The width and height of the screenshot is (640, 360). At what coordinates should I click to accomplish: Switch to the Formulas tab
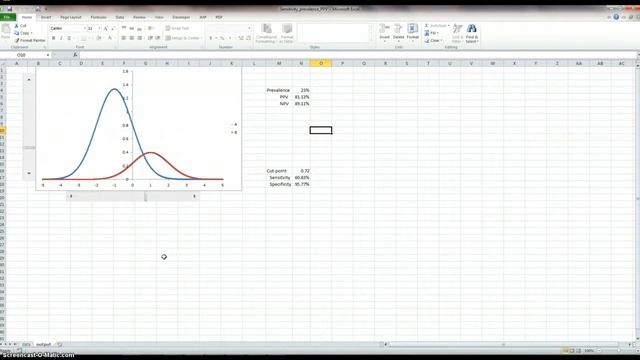point(98,17)
